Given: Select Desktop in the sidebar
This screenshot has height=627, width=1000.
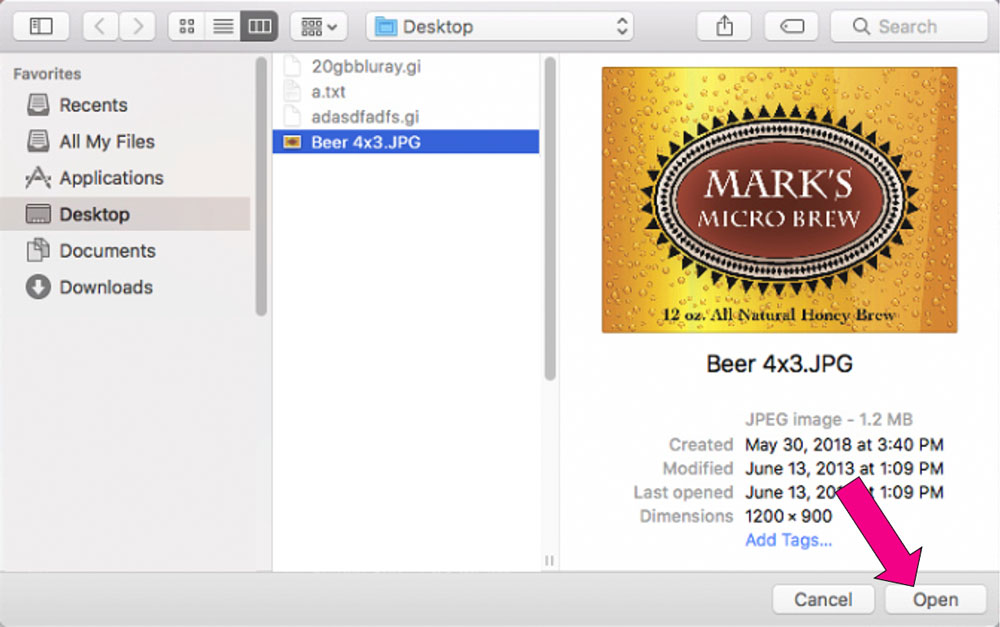Looking at the screenshot, I should pos(125,214).
